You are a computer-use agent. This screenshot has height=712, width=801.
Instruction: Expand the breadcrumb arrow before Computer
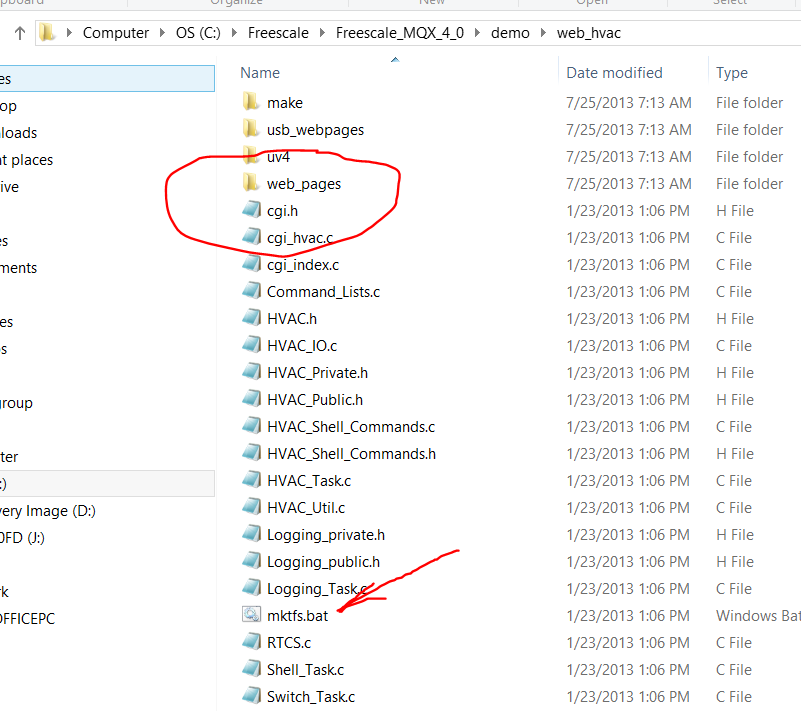point(69,33)
